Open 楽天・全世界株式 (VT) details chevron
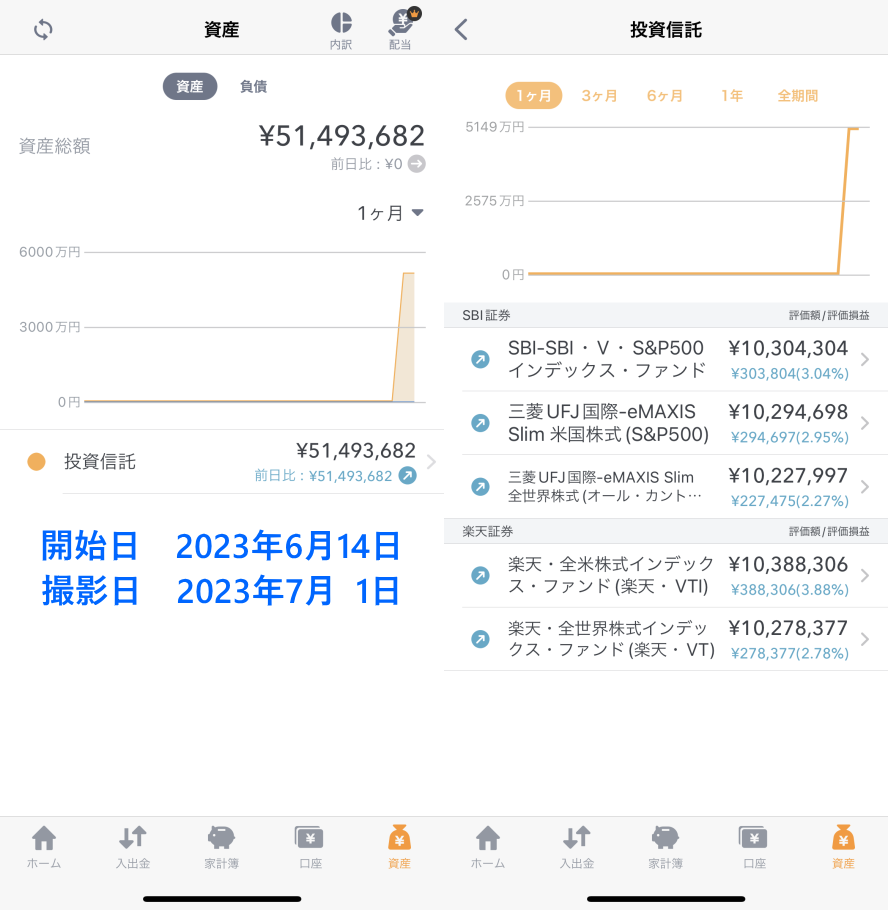 point(865,639)
